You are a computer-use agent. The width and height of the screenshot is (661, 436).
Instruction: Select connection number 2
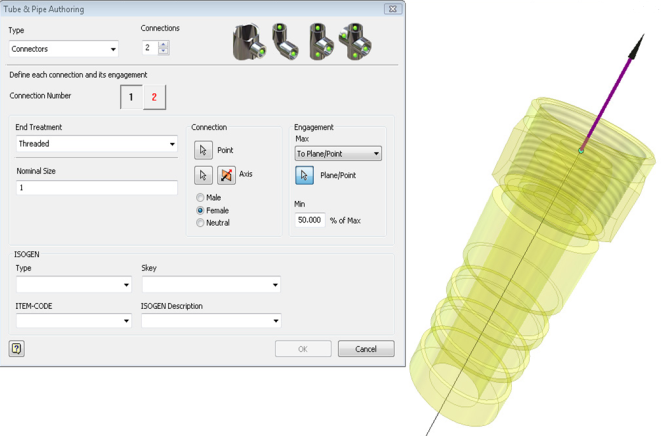point(154,97)
